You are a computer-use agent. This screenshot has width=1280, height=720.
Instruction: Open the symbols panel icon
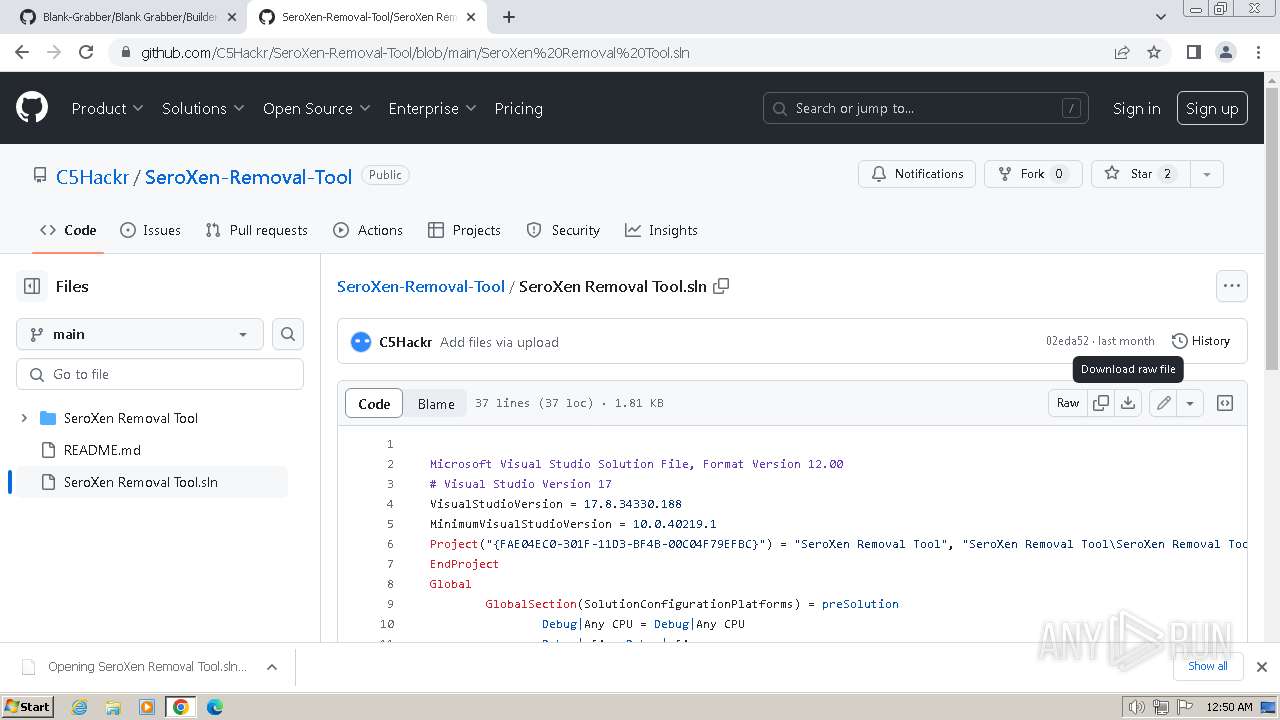1225,403
